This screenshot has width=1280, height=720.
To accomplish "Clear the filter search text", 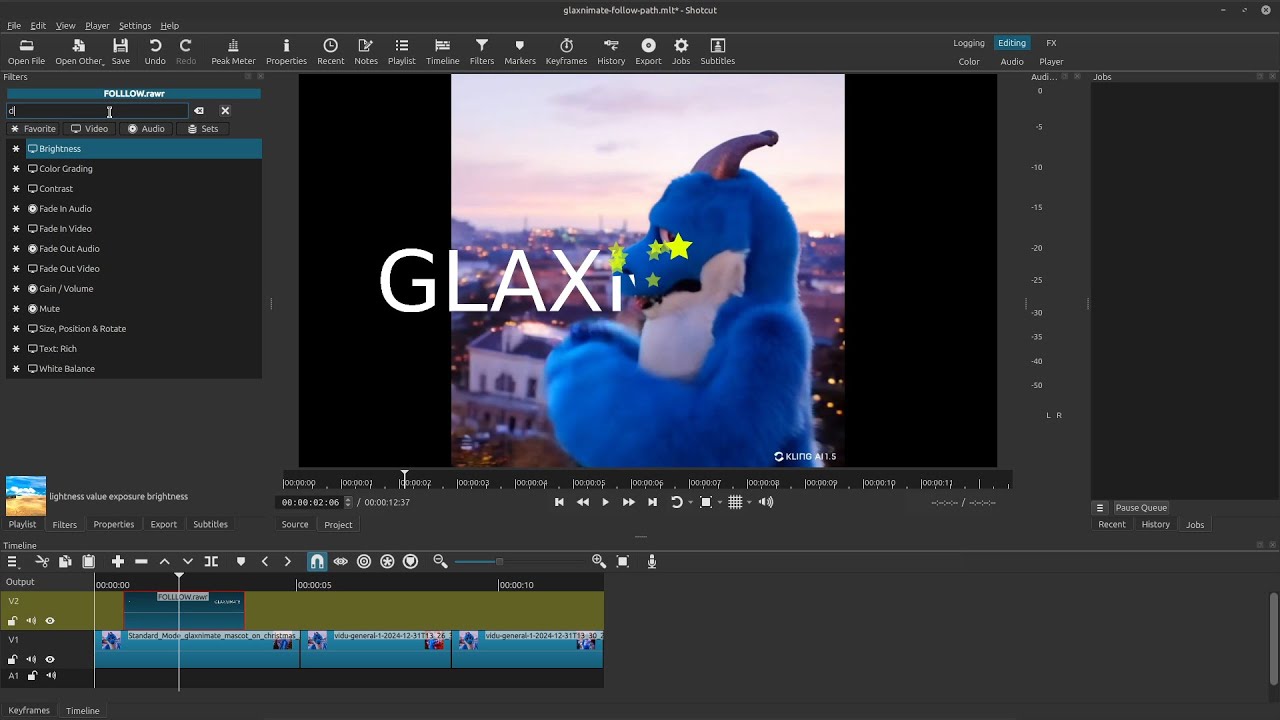I will [199, 111].
